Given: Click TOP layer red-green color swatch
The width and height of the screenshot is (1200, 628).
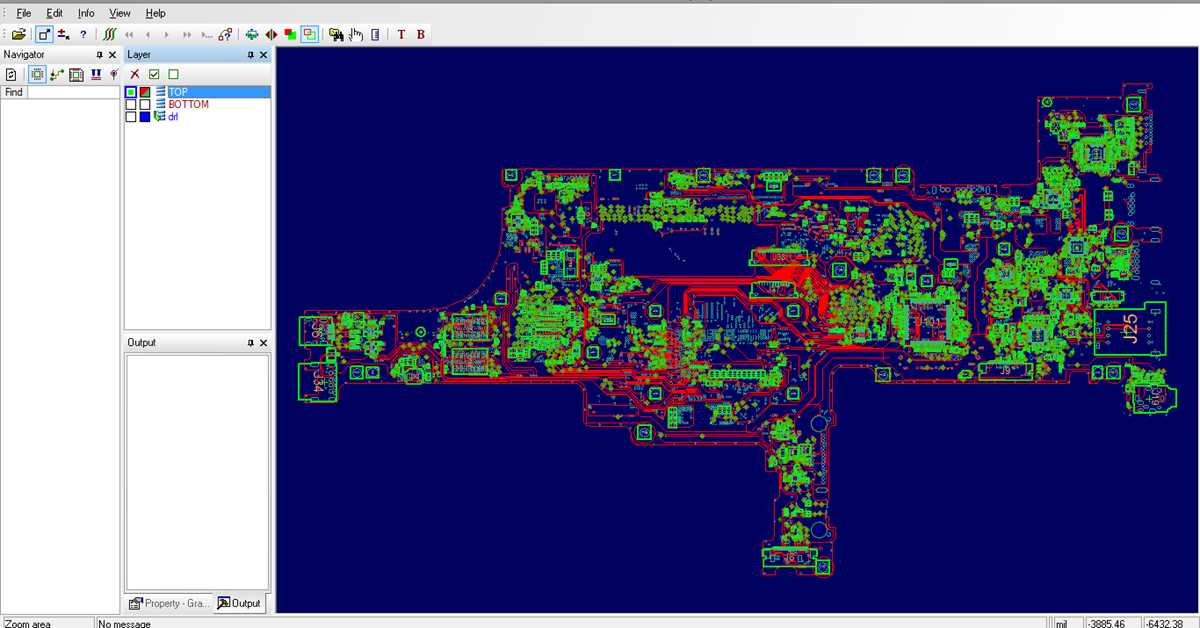Looking at the screenshot, I should point(145,92).
